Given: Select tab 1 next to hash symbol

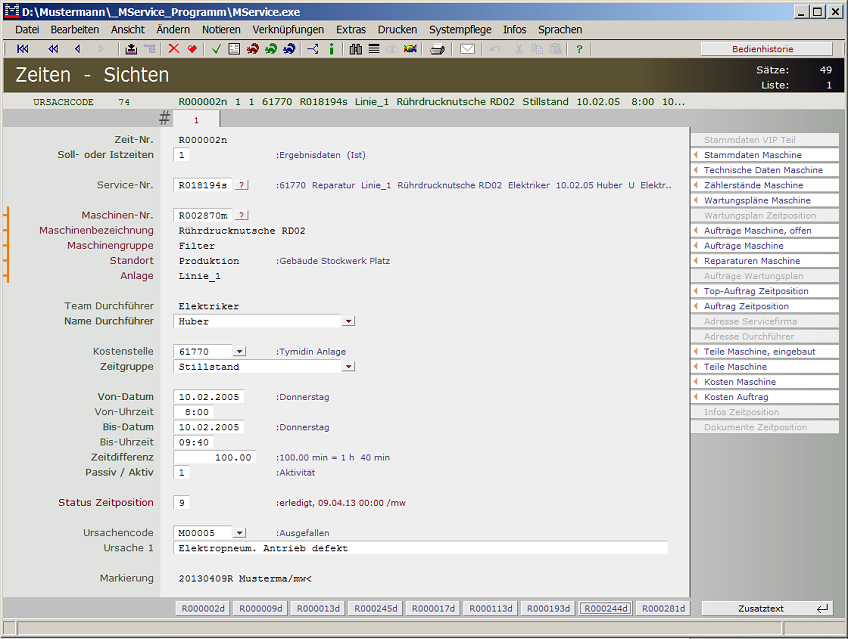Looking at the screenshot, I should 197,119.
